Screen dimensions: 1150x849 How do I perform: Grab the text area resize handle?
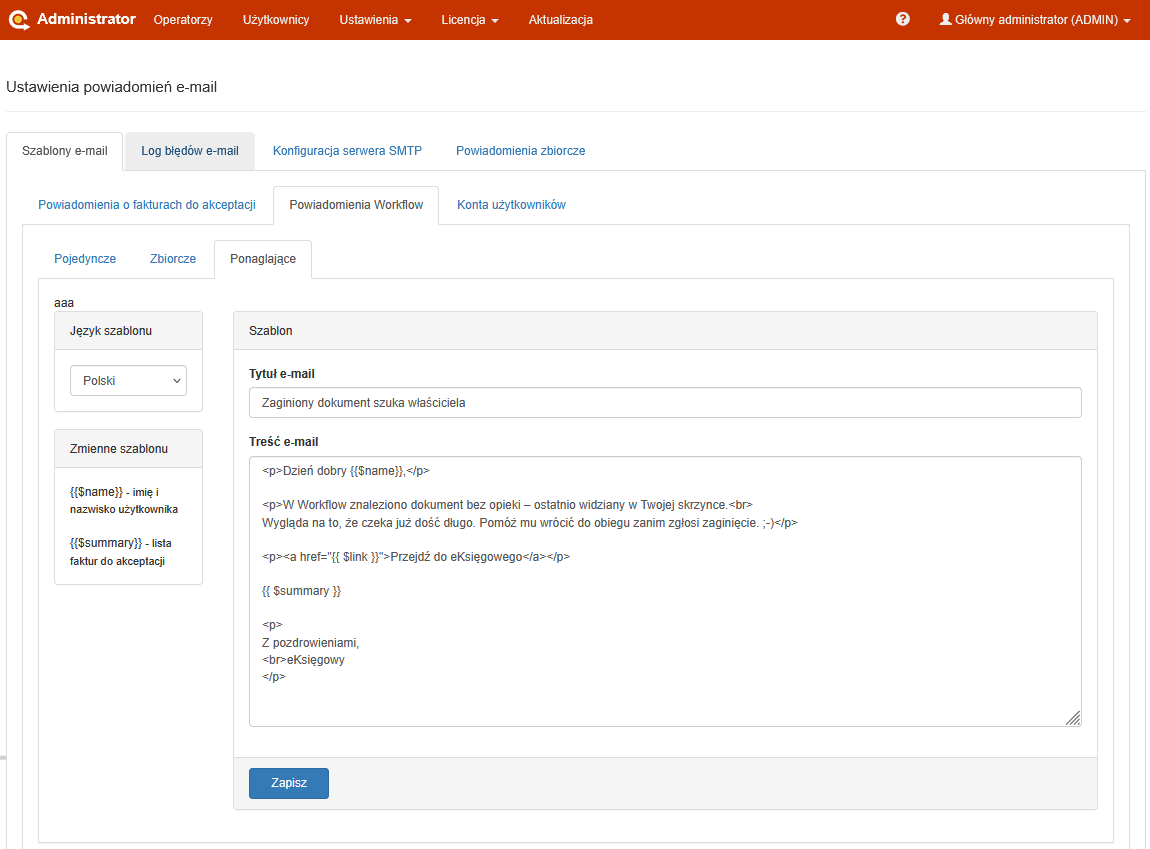(x=1073, y=717)
